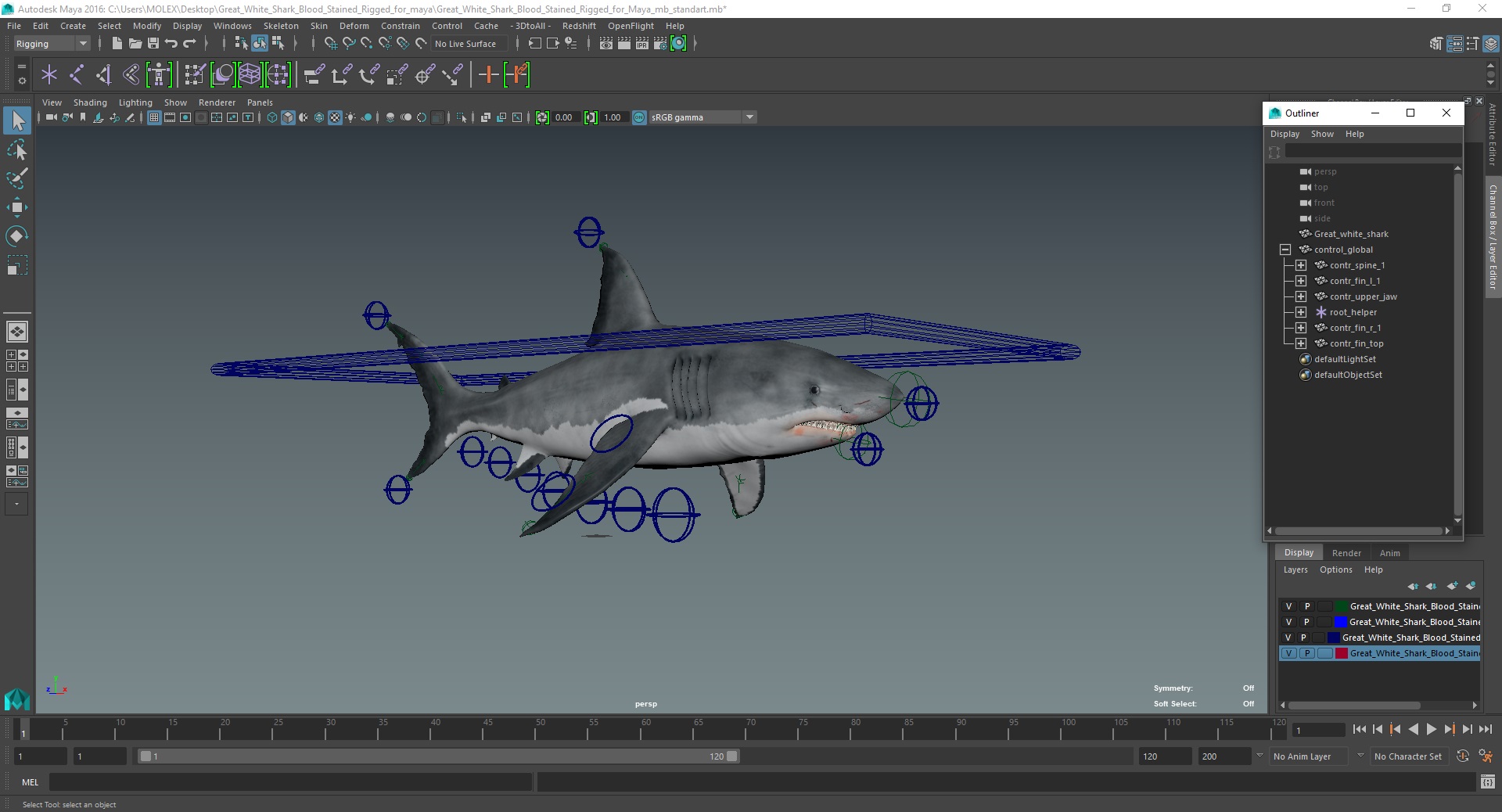Toggle textured display icon in viewport

tap(335, 117)
